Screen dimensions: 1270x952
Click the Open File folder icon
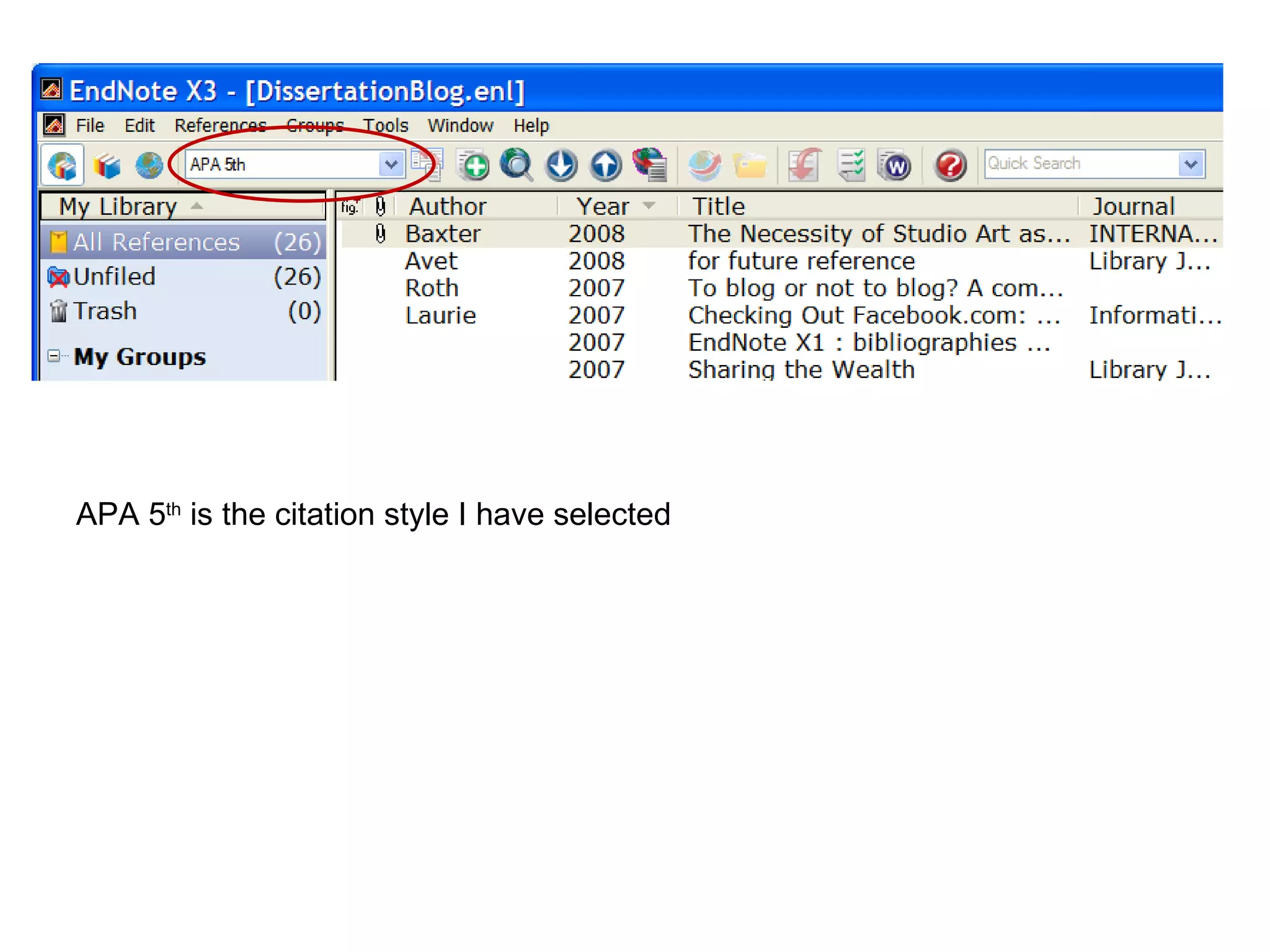pos(749,165)
